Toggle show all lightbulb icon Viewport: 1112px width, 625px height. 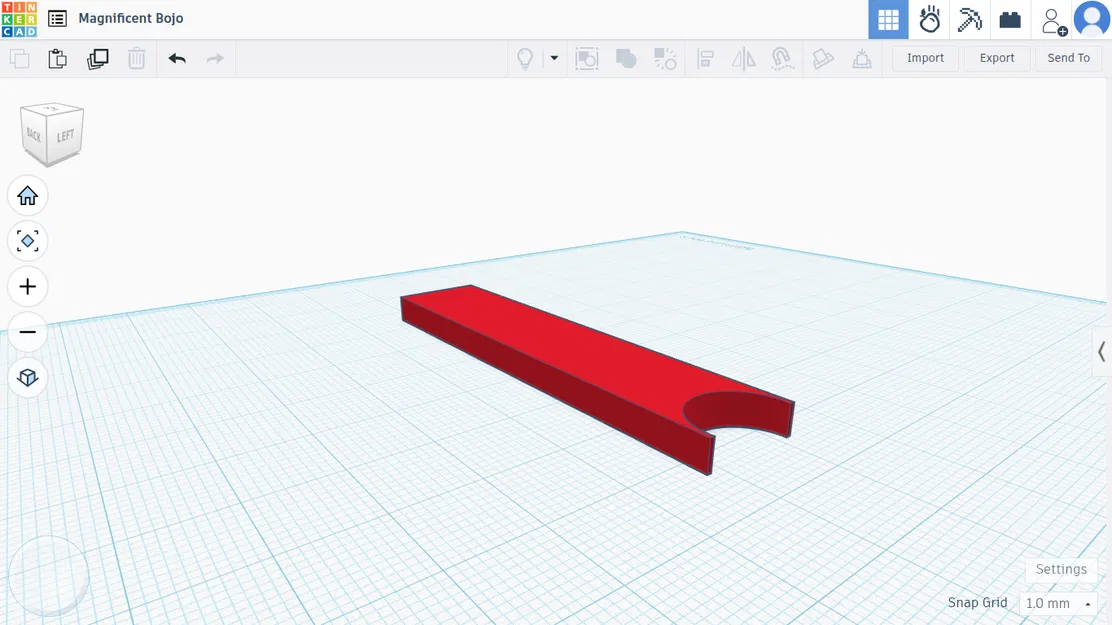pyautogui.click(x=525, y=58)
